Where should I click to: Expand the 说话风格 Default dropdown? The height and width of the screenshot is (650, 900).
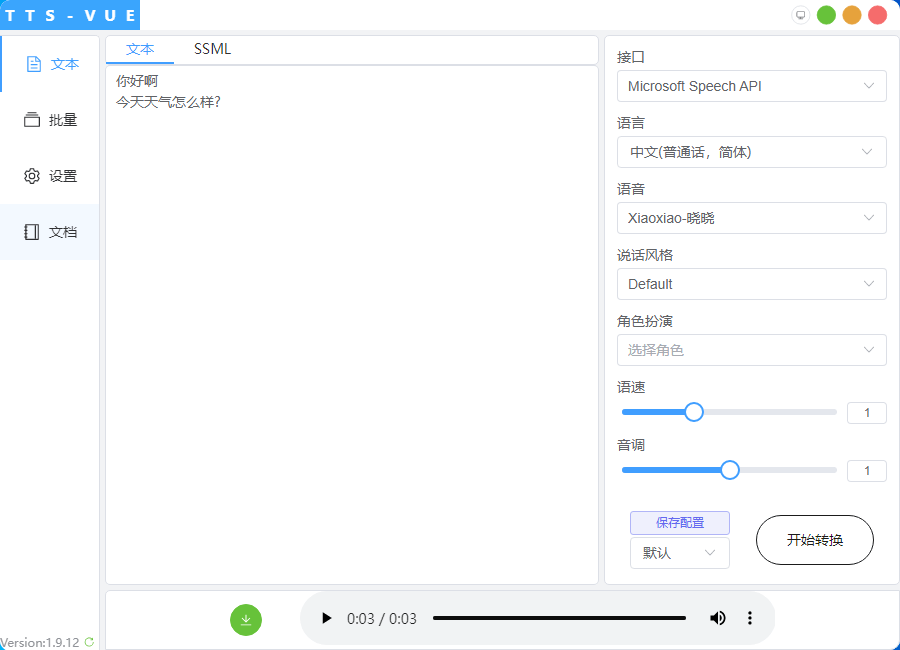[x=751, y=284]
